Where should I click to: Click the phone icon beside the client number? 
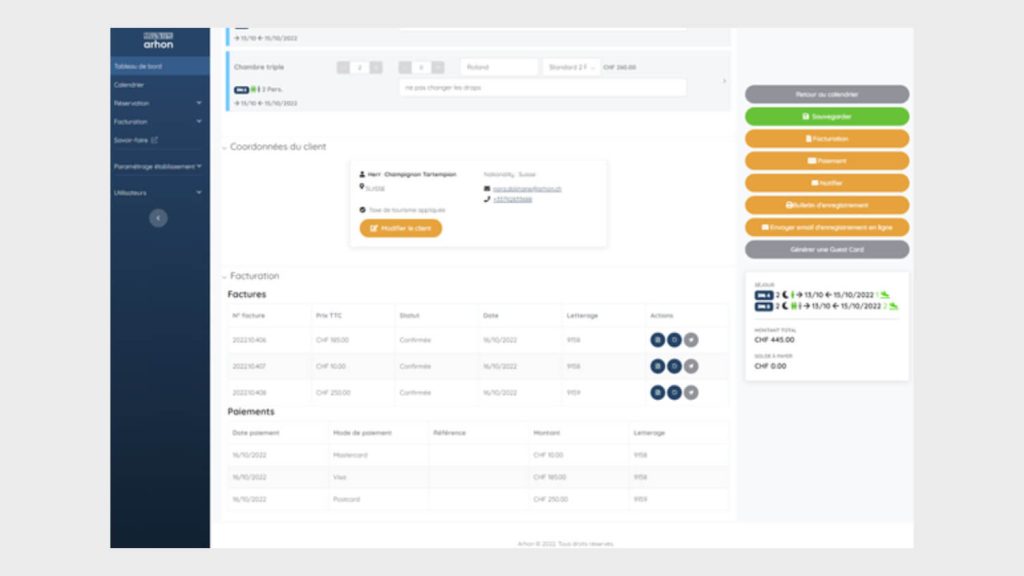[487, 199]
